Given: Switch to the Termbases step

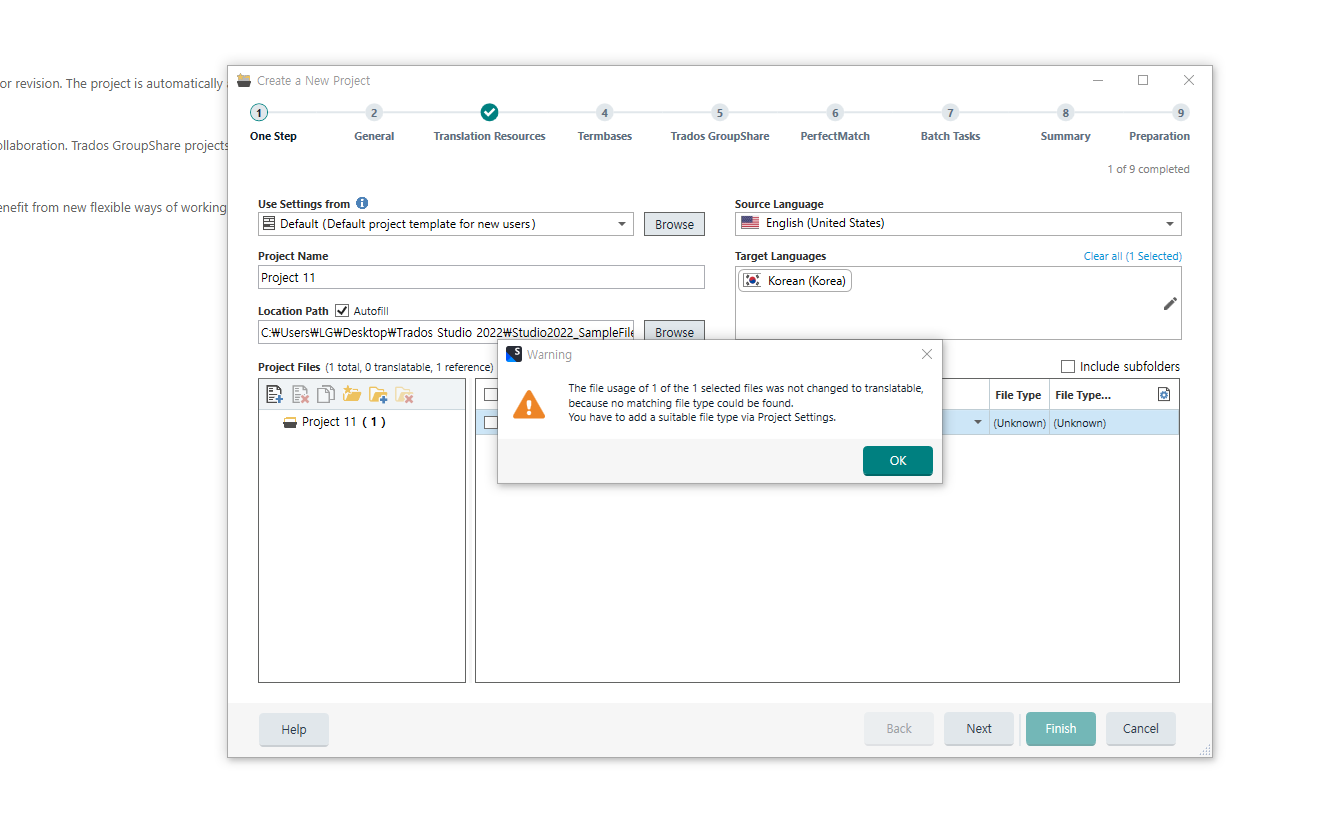Looking at the screenshot, I should coord(604,124).
